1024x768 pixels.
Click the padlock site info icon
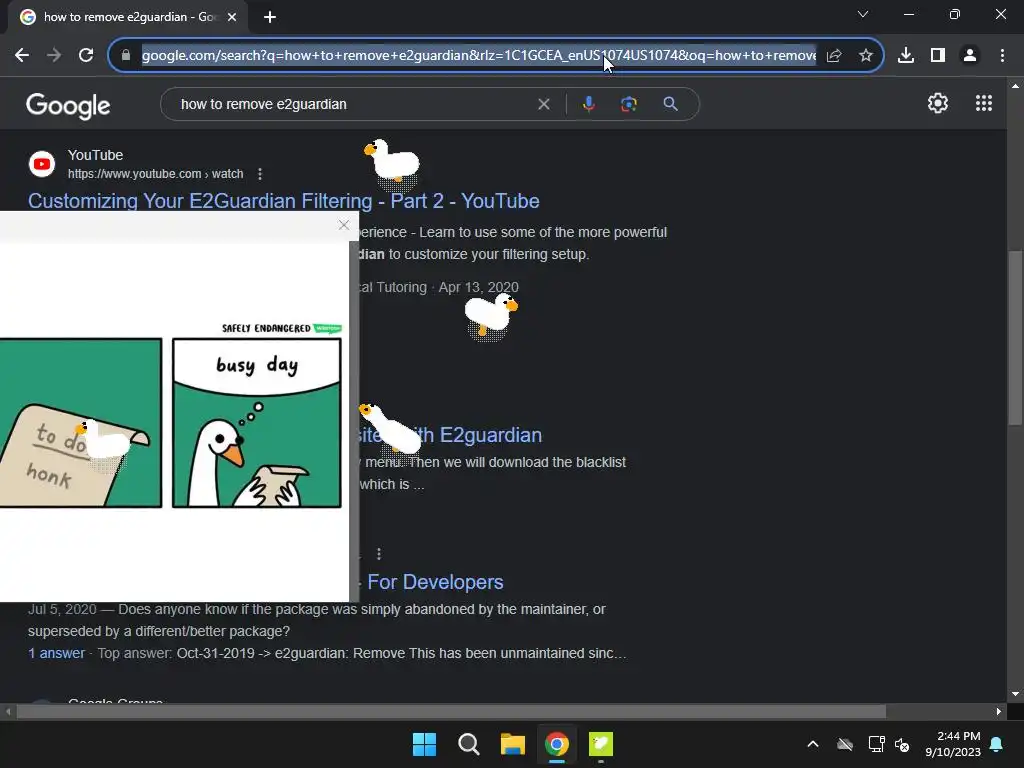tap(125, 56)
